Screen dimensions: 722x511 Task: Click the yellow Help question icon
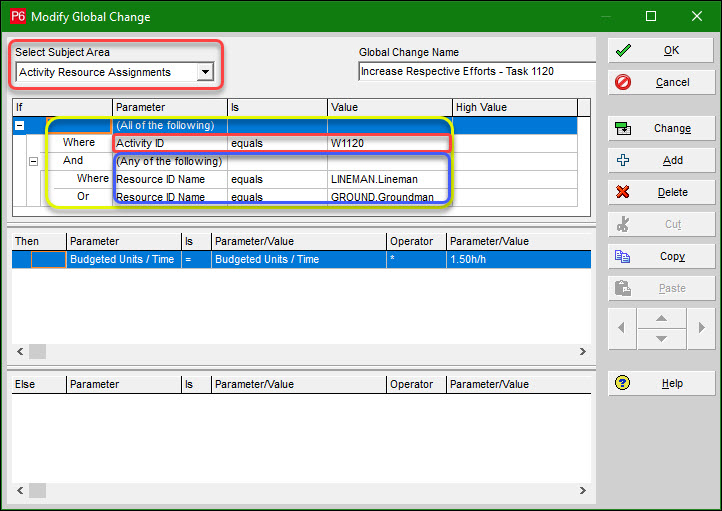point(623,383)
